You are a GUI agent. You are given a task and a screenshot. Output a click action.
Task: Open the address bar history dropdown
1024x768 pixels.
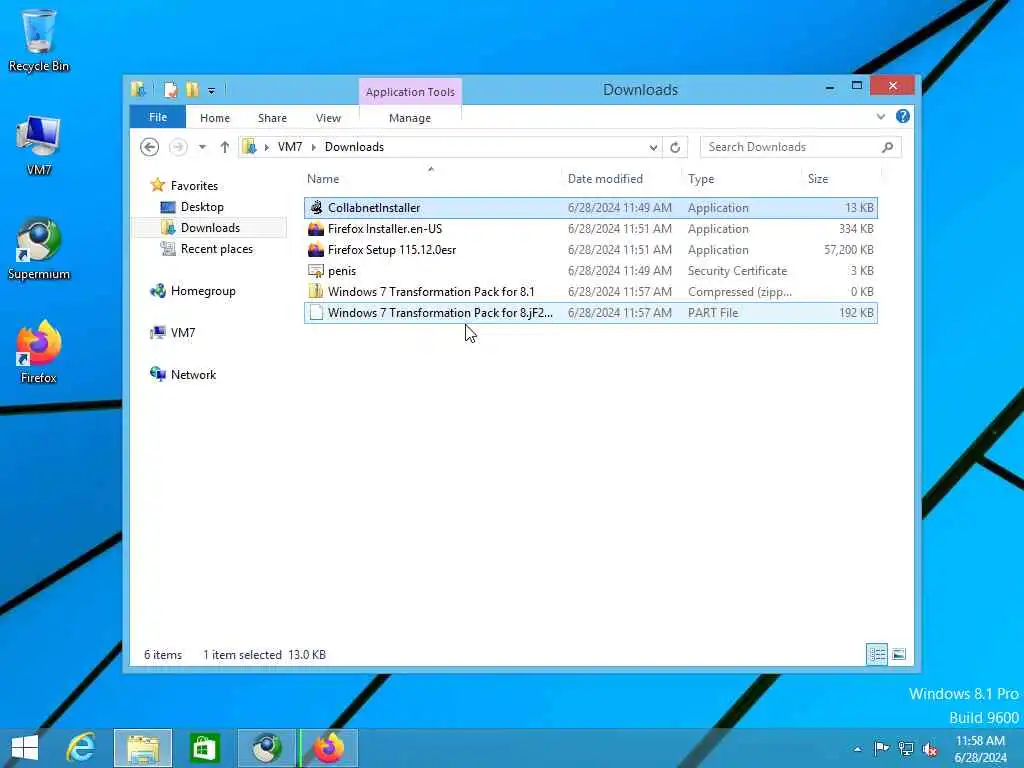pos(653,148)
